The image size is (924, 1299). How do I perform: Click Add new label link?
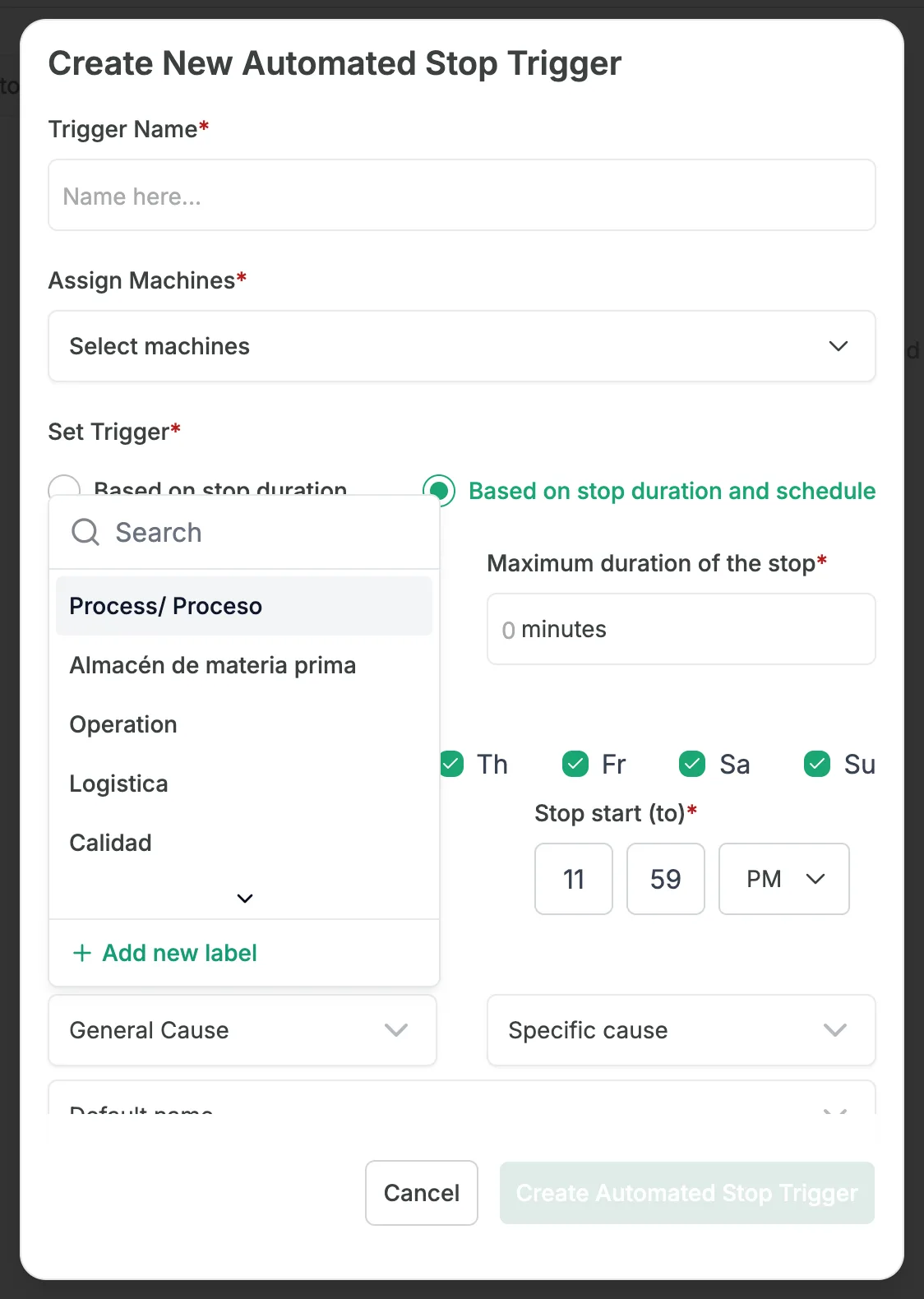(x=179, y=953)
